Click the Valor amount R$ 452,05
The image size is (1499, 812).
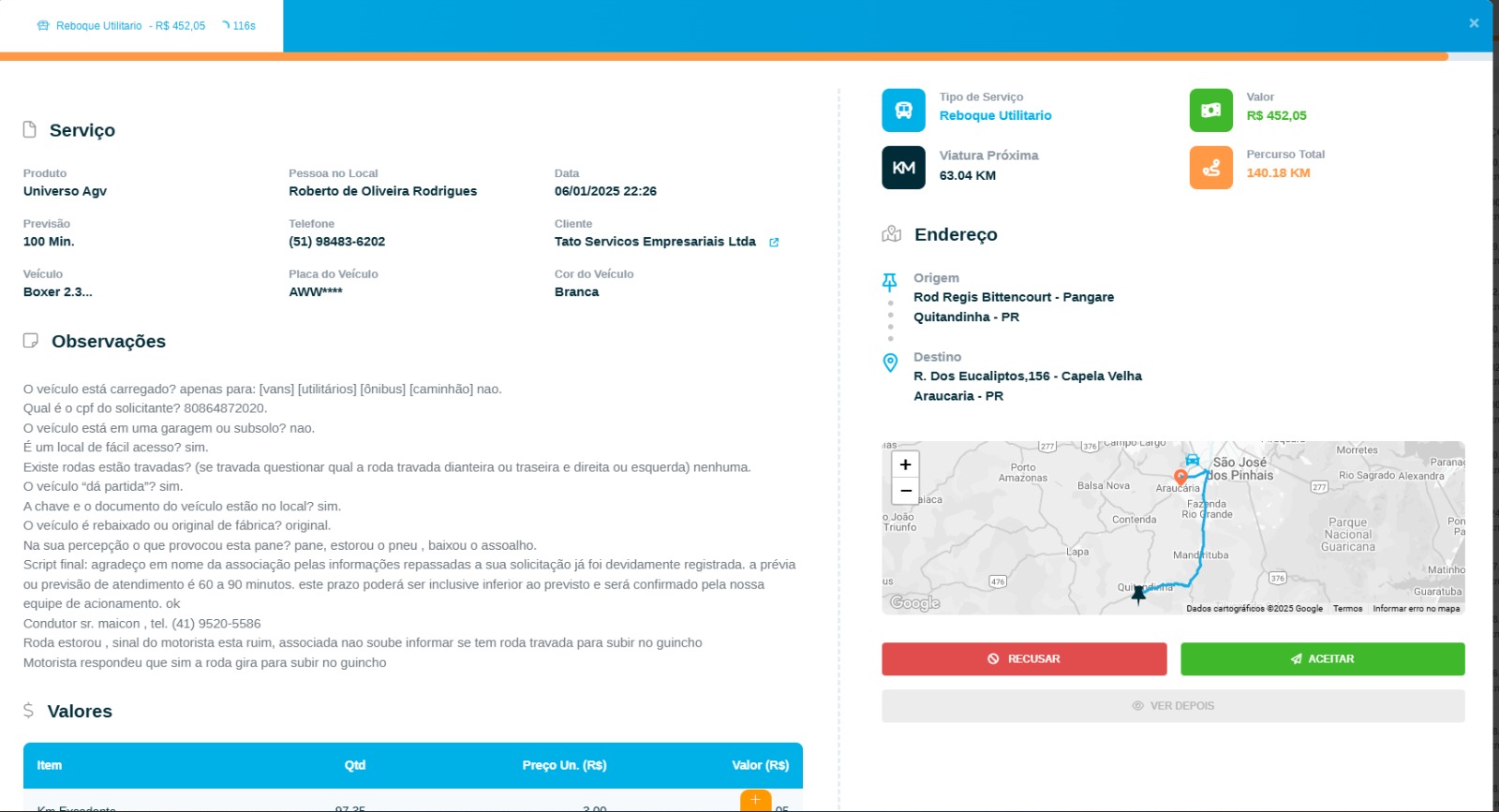click(x=1276, y=116)
